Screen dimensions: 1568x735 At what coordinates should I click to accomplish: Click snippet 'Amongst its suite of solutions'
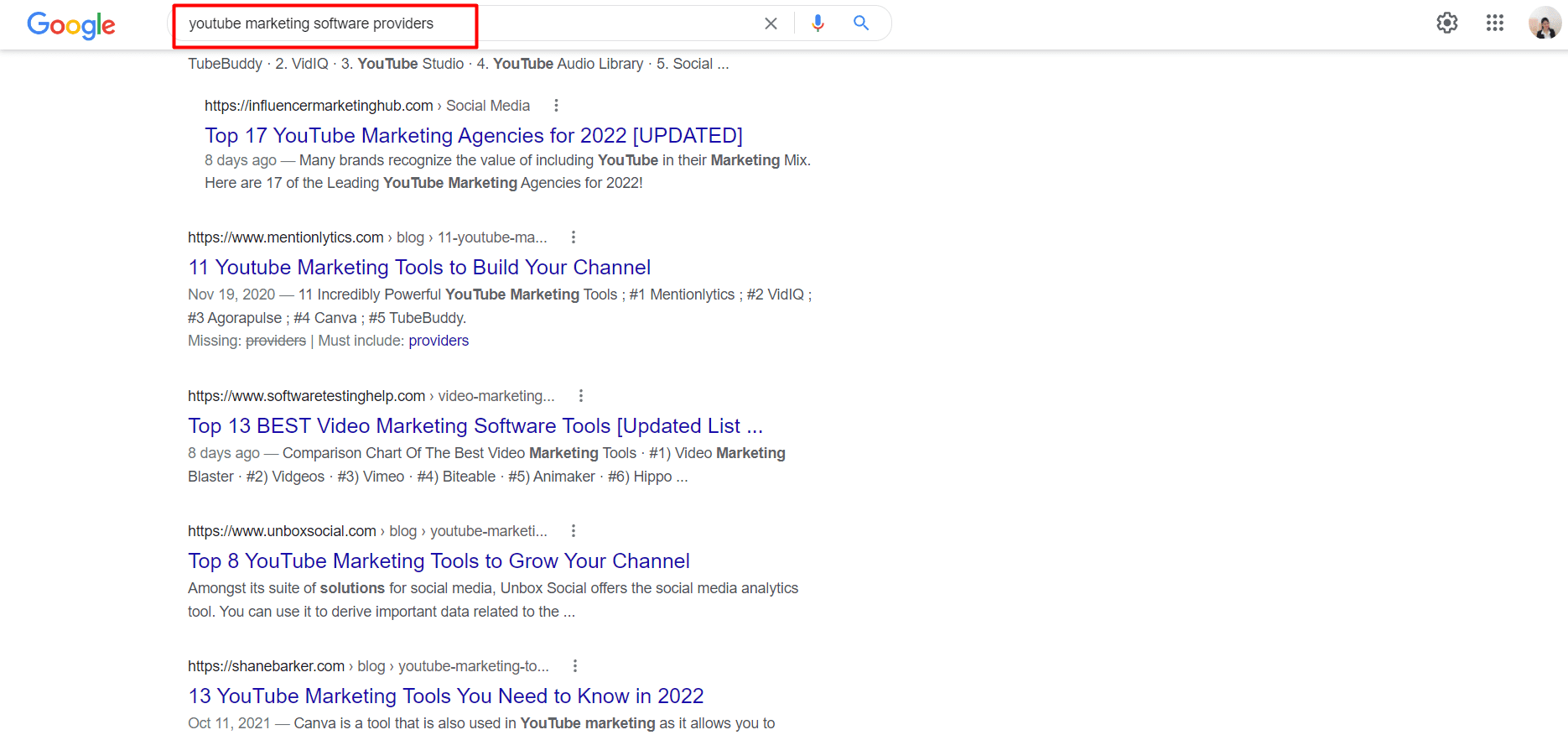(x=286, y=588)
